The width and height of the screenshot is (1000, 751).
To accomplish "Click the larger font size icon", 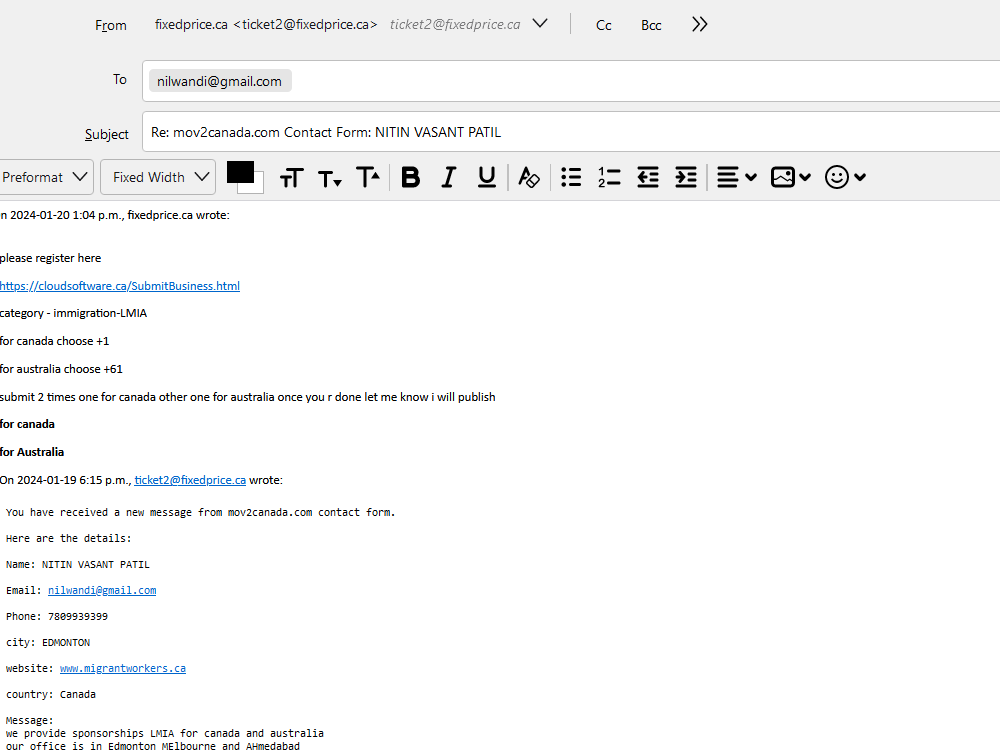I will tap(368, 178).
